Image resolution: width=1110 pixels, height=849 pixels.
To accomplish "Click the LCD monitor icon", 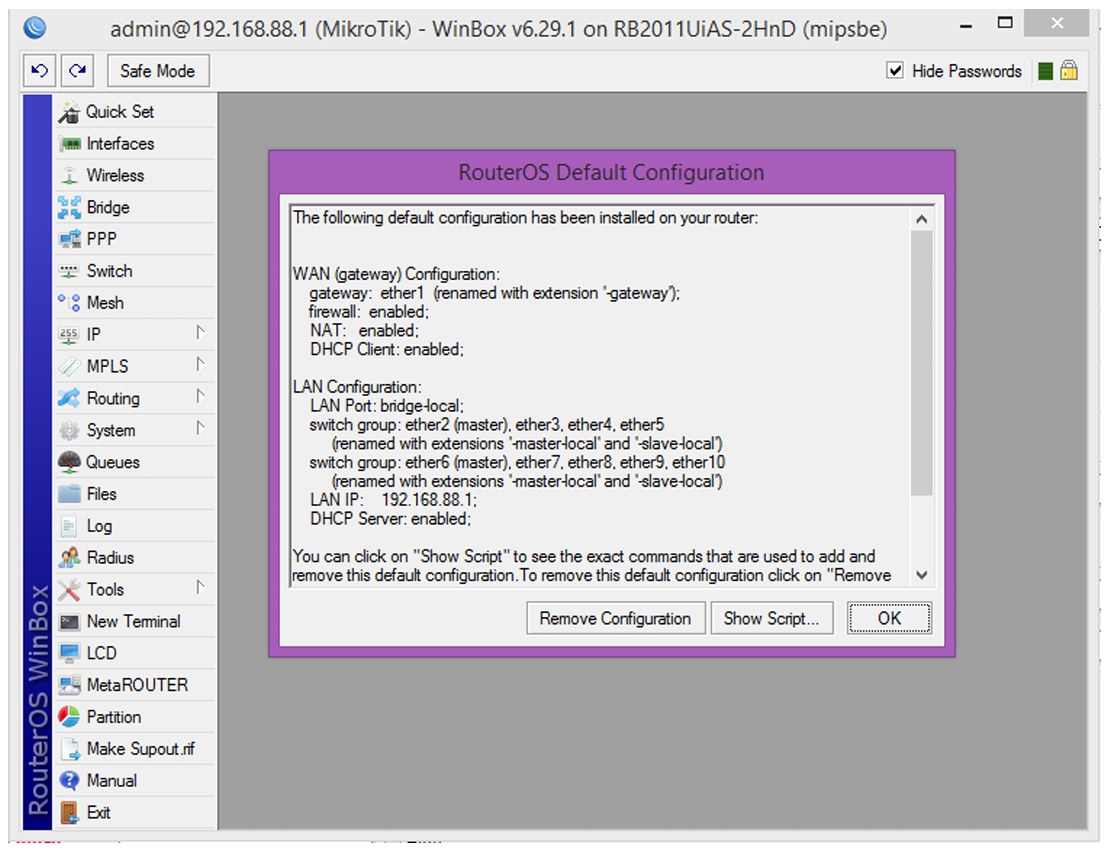I will [69, 654].
